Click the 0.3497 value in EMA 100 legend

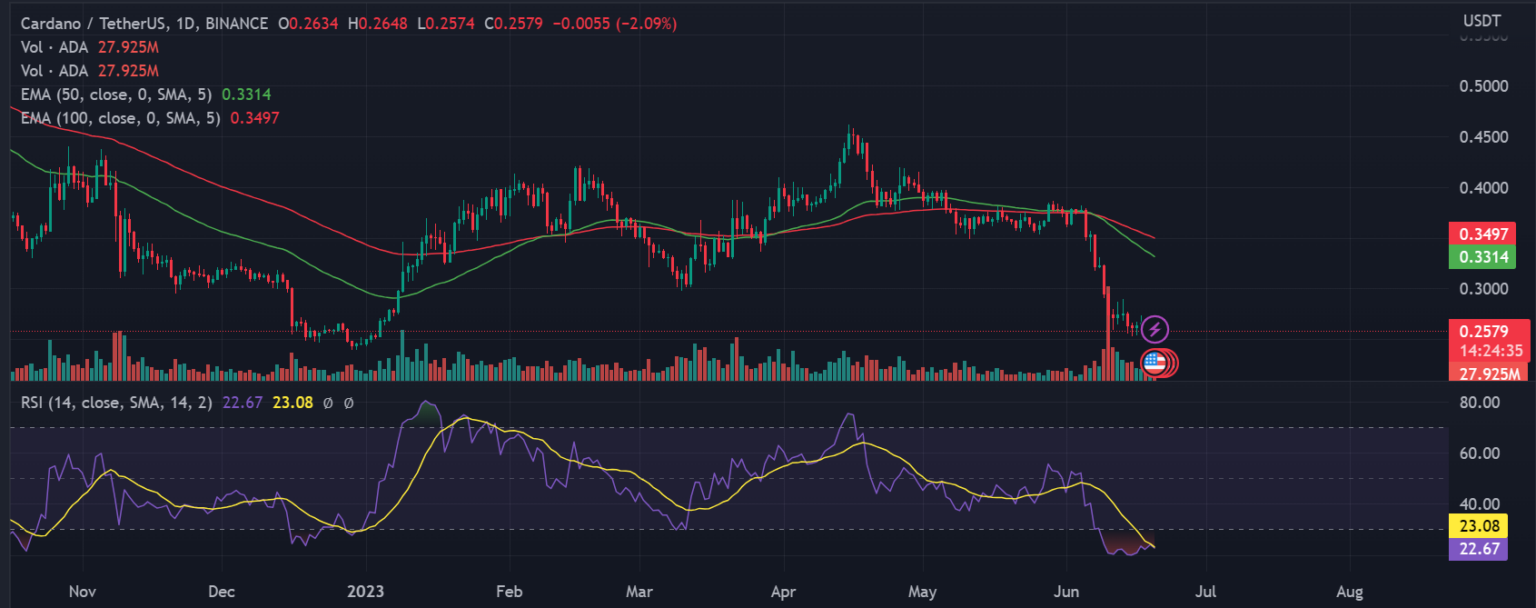255,118
